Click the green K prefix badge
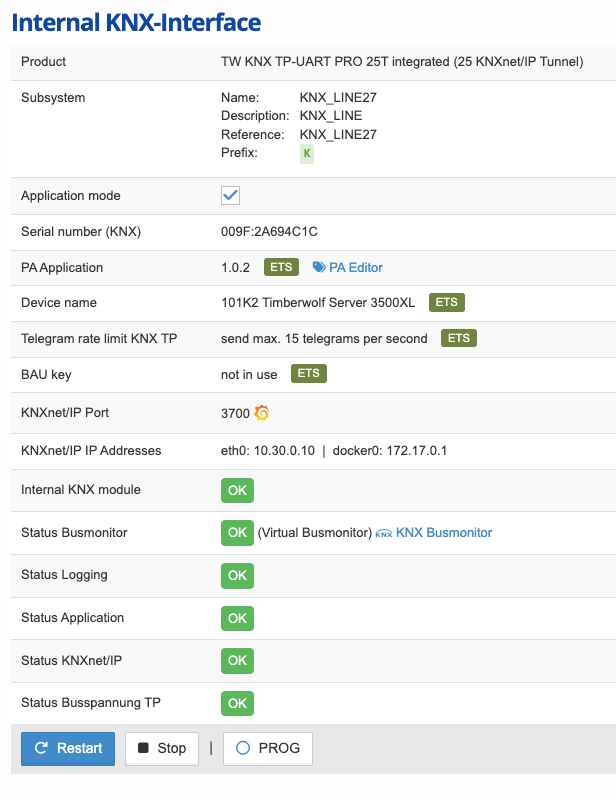 click(x=307, y=153)
